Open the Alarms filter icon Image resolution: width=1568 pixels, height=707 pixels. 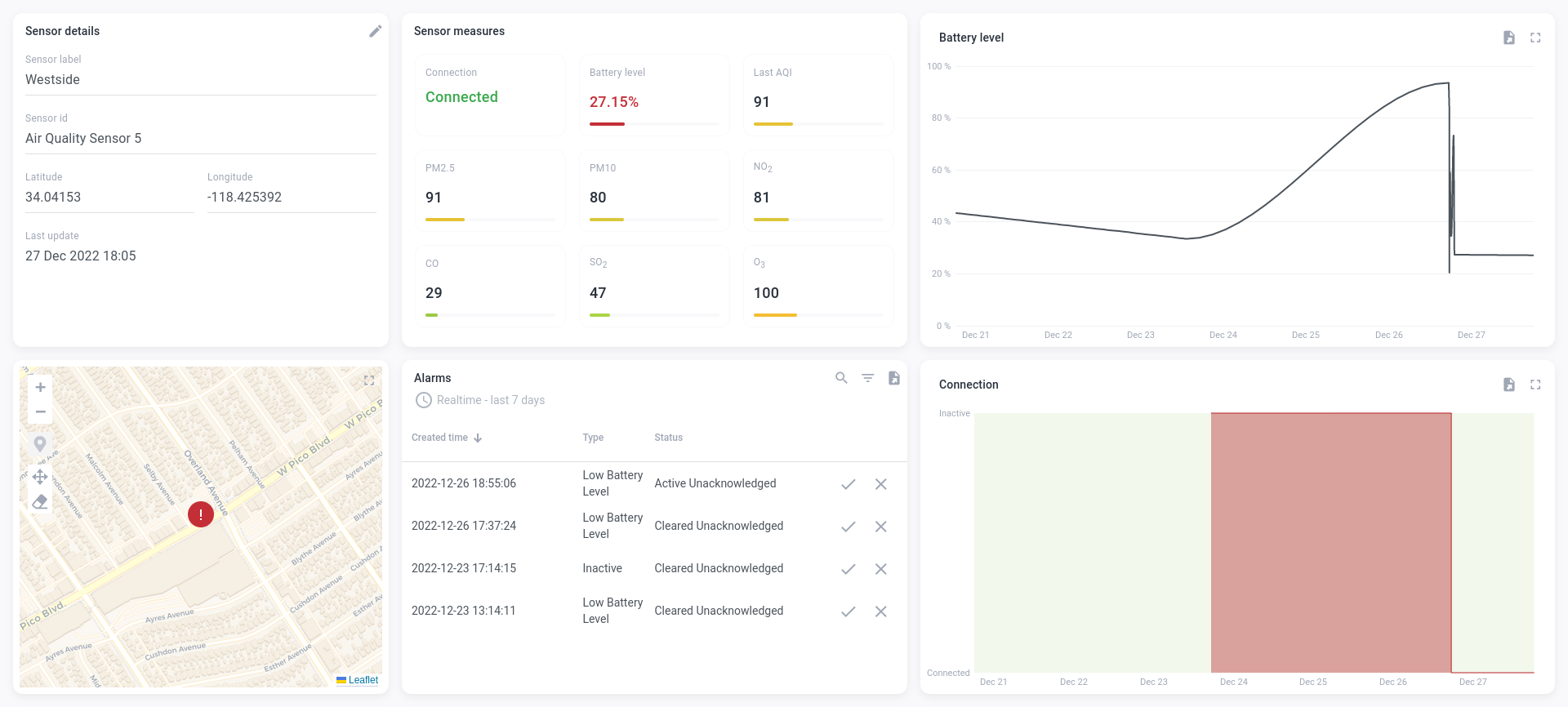pyautogui.click(x=867, y=378)
